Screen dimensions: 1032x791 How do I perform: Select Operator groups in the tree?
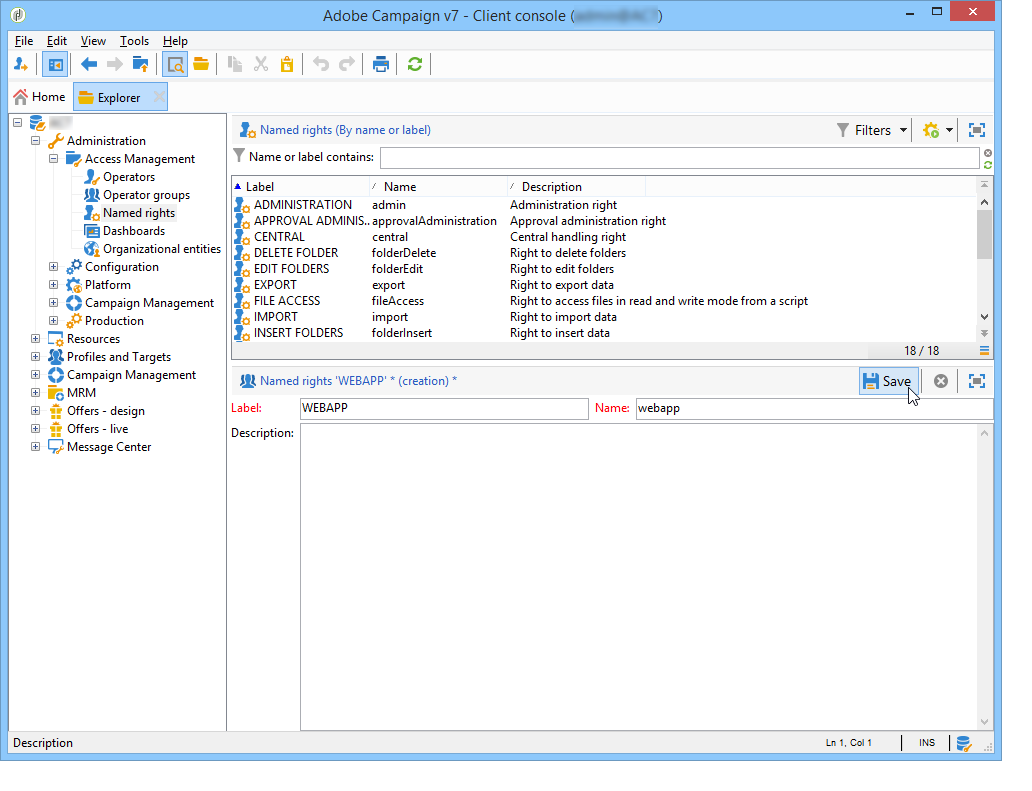(x=146, y=195)
